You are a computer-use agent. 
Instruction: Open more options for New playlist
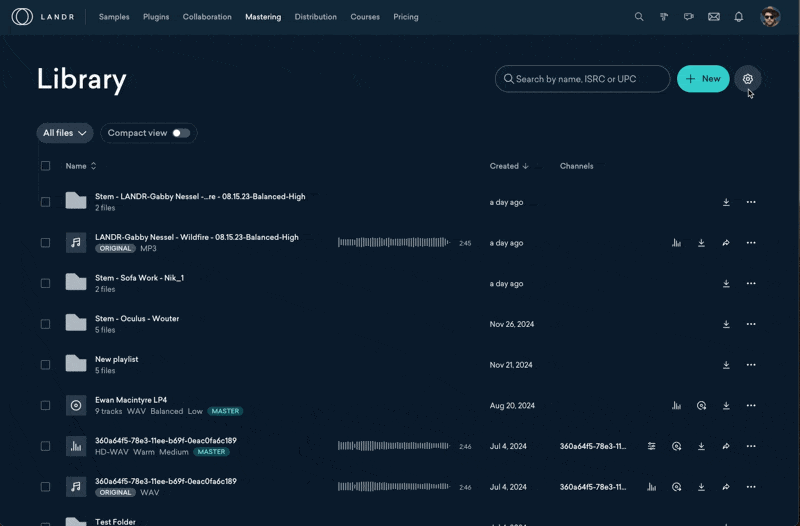751,365
